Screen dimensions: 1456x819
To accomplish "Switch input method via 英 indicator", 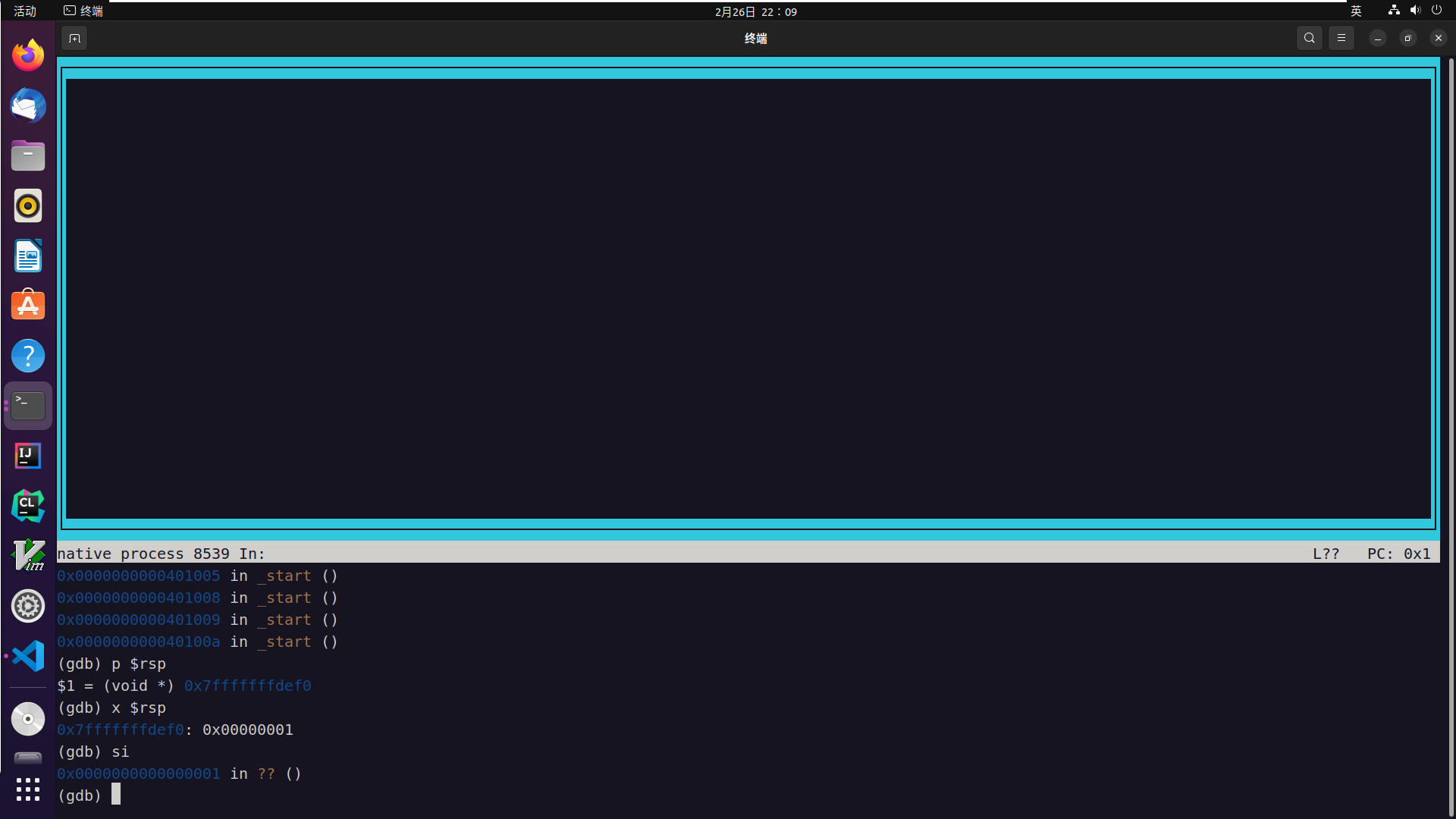I will pos(1356,11).
